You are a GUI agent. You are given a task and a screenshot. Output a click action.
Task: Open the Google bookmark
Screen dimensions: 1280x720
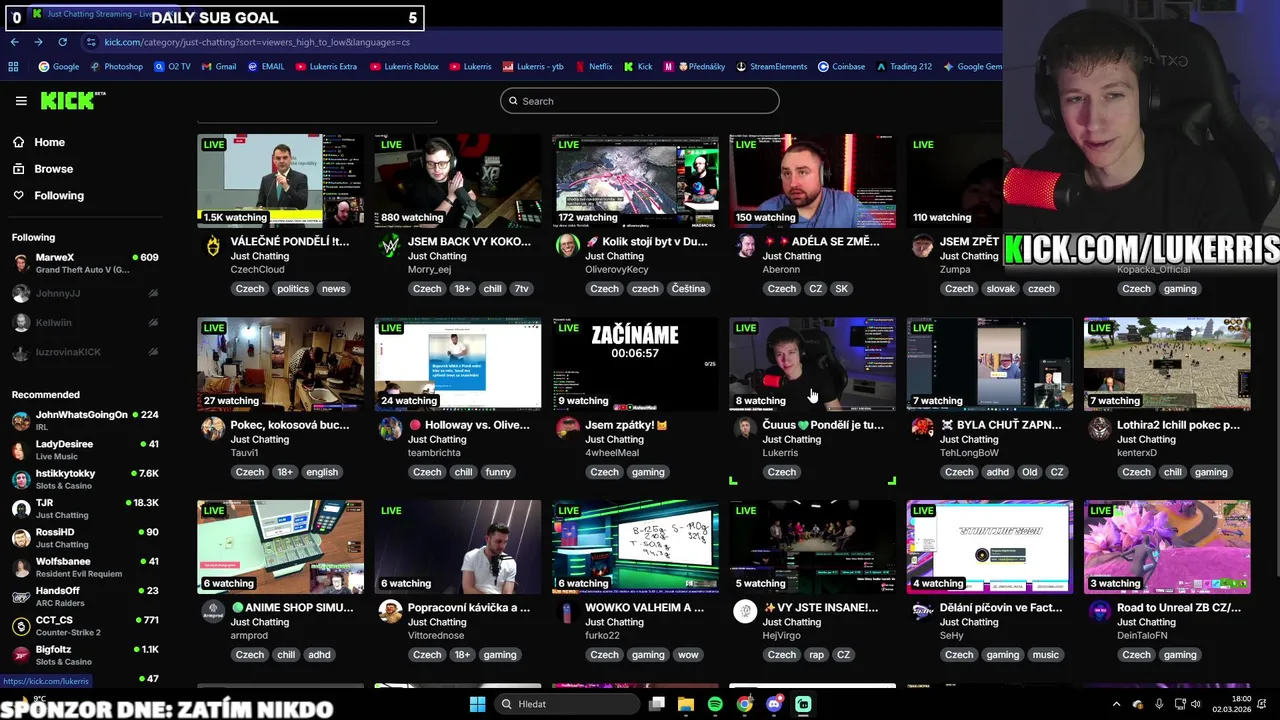[59, 67]
